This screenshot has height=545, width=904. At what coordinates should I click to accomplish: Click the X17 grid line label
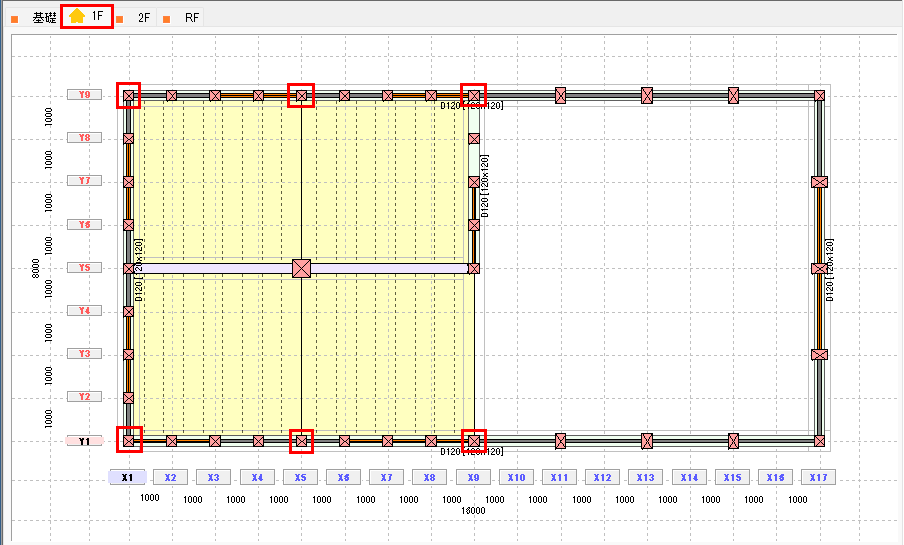819,478
